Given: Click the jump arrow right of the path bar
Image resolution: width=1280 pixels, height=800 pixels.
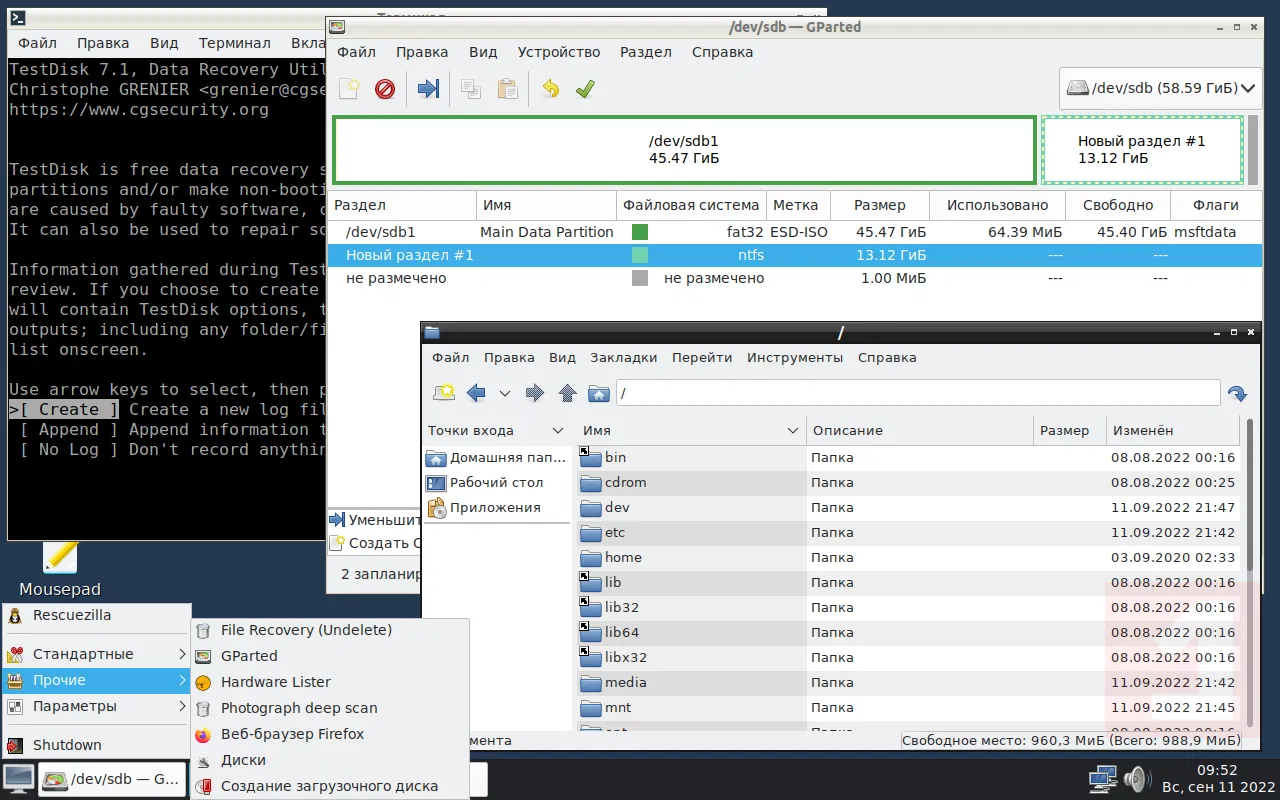Looking at the screenshot, I should click(x=1237, y=393).
